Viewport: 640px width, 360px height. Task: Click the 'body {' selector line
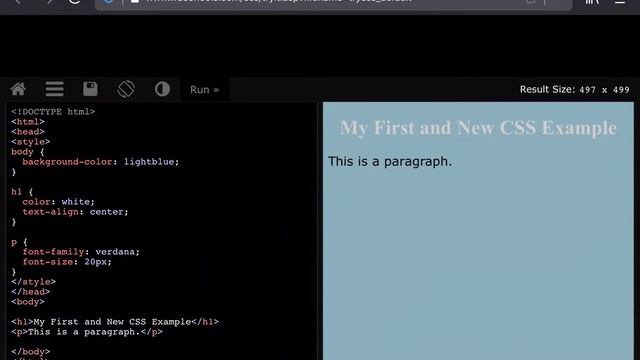coord(27,152)
